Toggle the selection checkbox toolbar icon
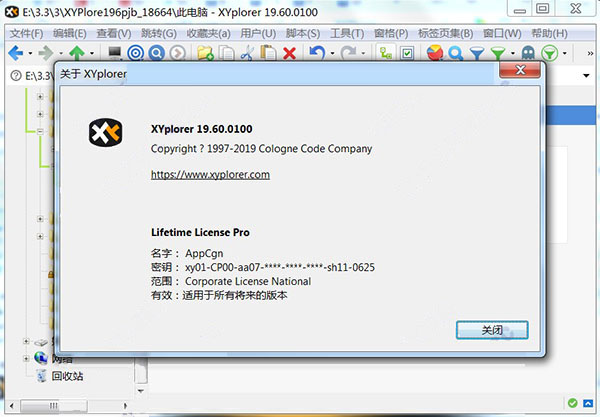This screenshot has width=600, height=417. tap(407, 53)
